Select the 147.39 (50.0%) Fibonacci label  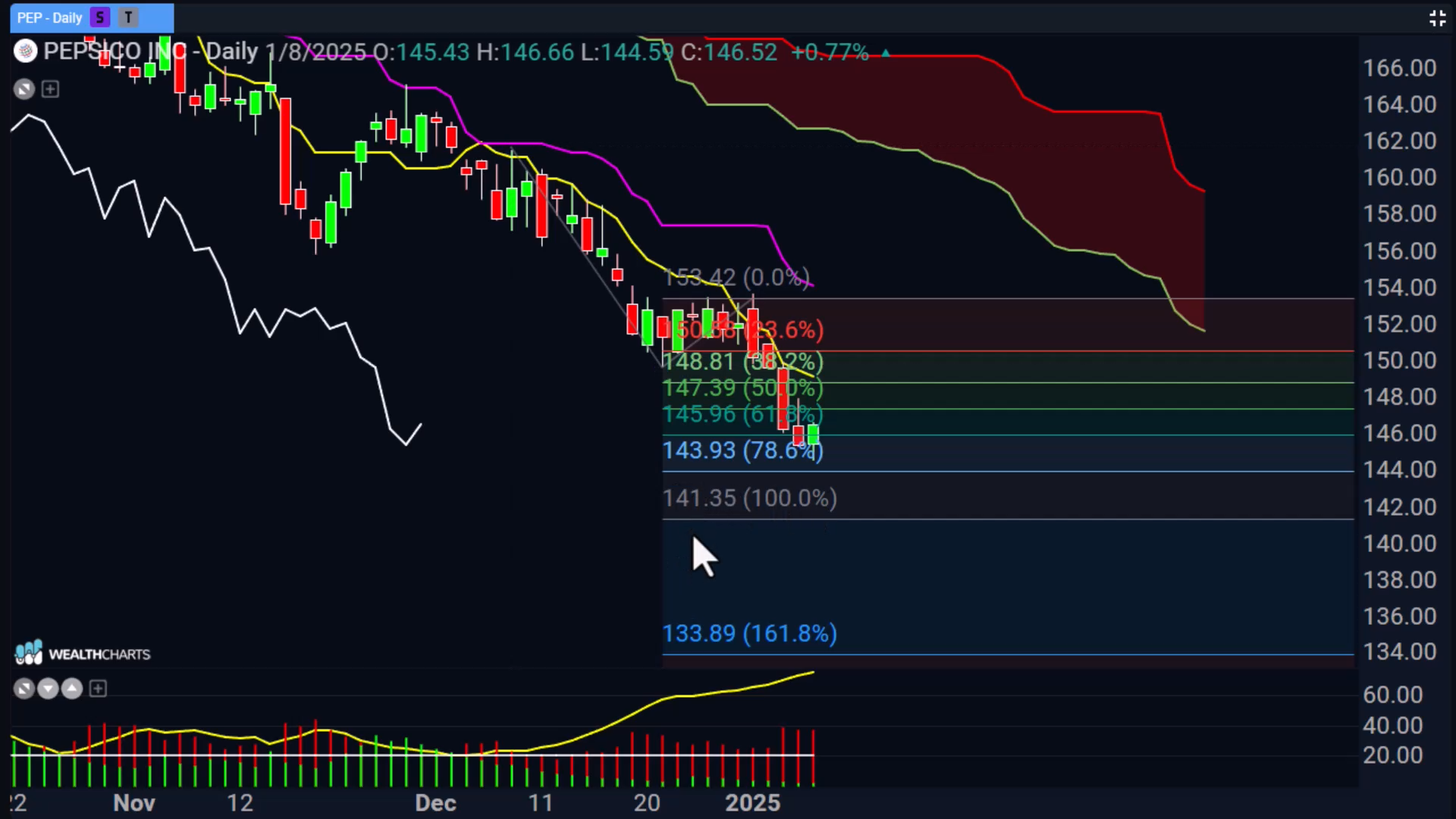pos(743,388)
